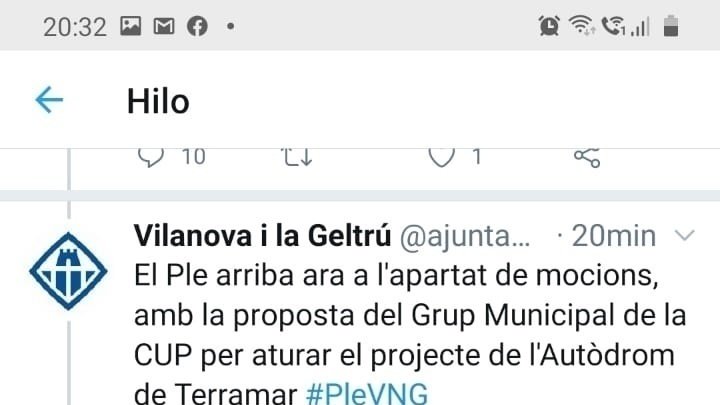This screenshot has width=720, height=405.
Task: Like the tweet with the heart icon
Action: point(441,158)
